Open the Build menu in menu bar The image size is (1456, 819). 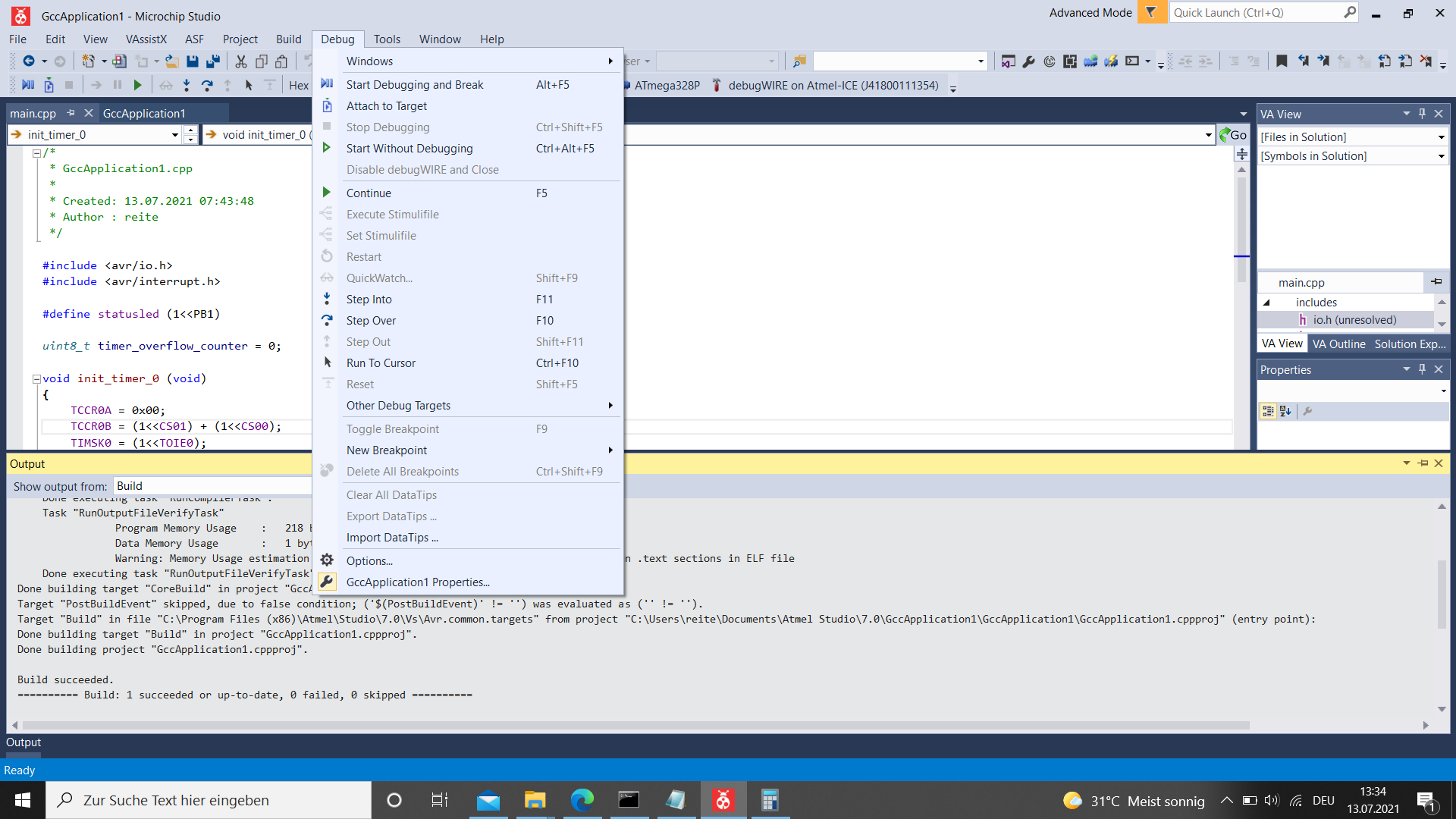pyautogui.click(x=288, y=39)
